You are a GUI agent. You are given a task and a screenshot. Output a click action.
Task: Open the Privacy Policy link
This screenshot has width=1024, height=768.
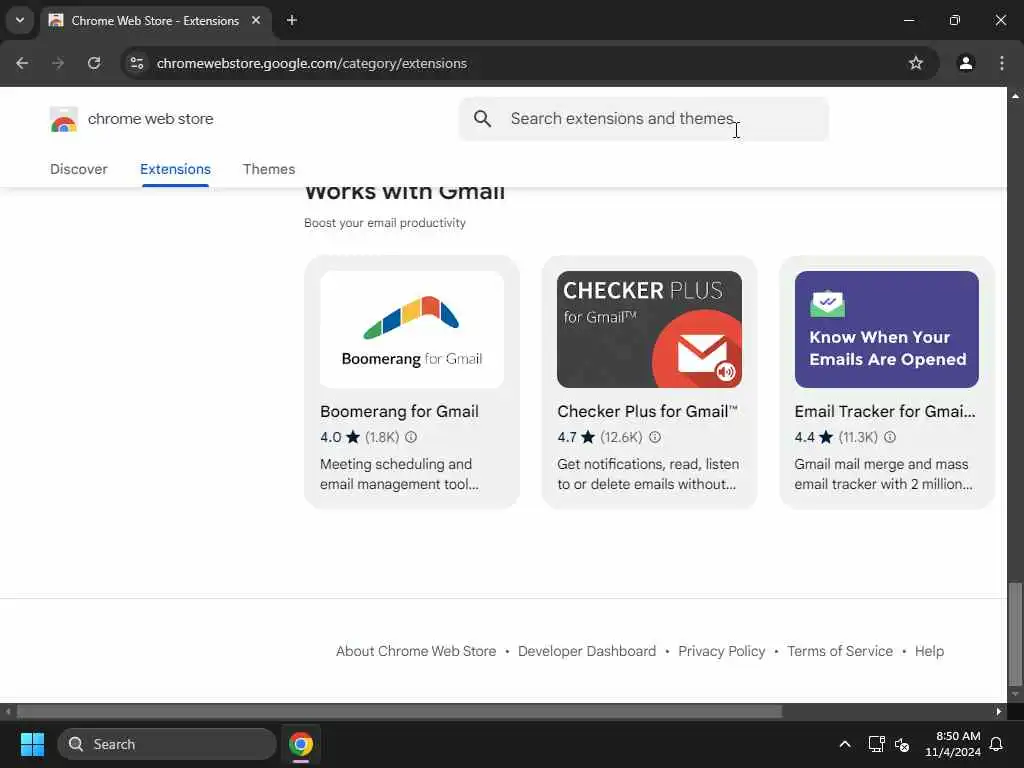(722, 651)
